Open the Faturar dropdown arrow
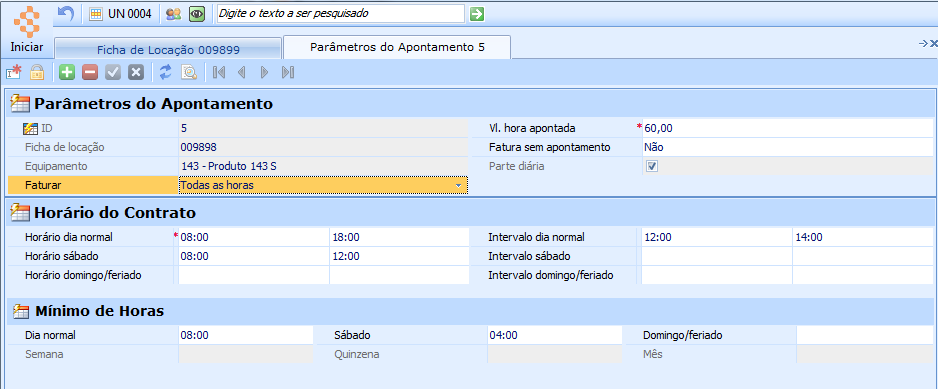This screenshot has height=389, width=938. click(459, 186)
